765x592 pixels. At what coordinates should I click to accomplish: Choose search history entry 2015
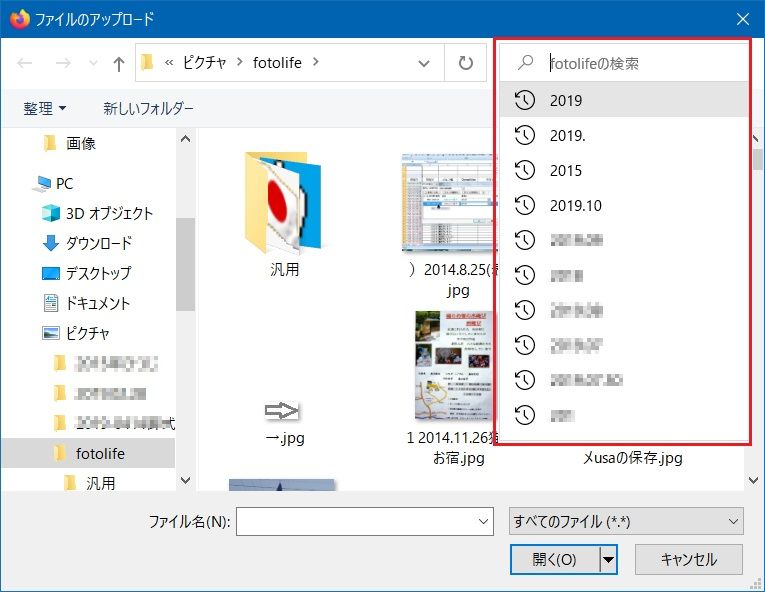click(624, 170)
